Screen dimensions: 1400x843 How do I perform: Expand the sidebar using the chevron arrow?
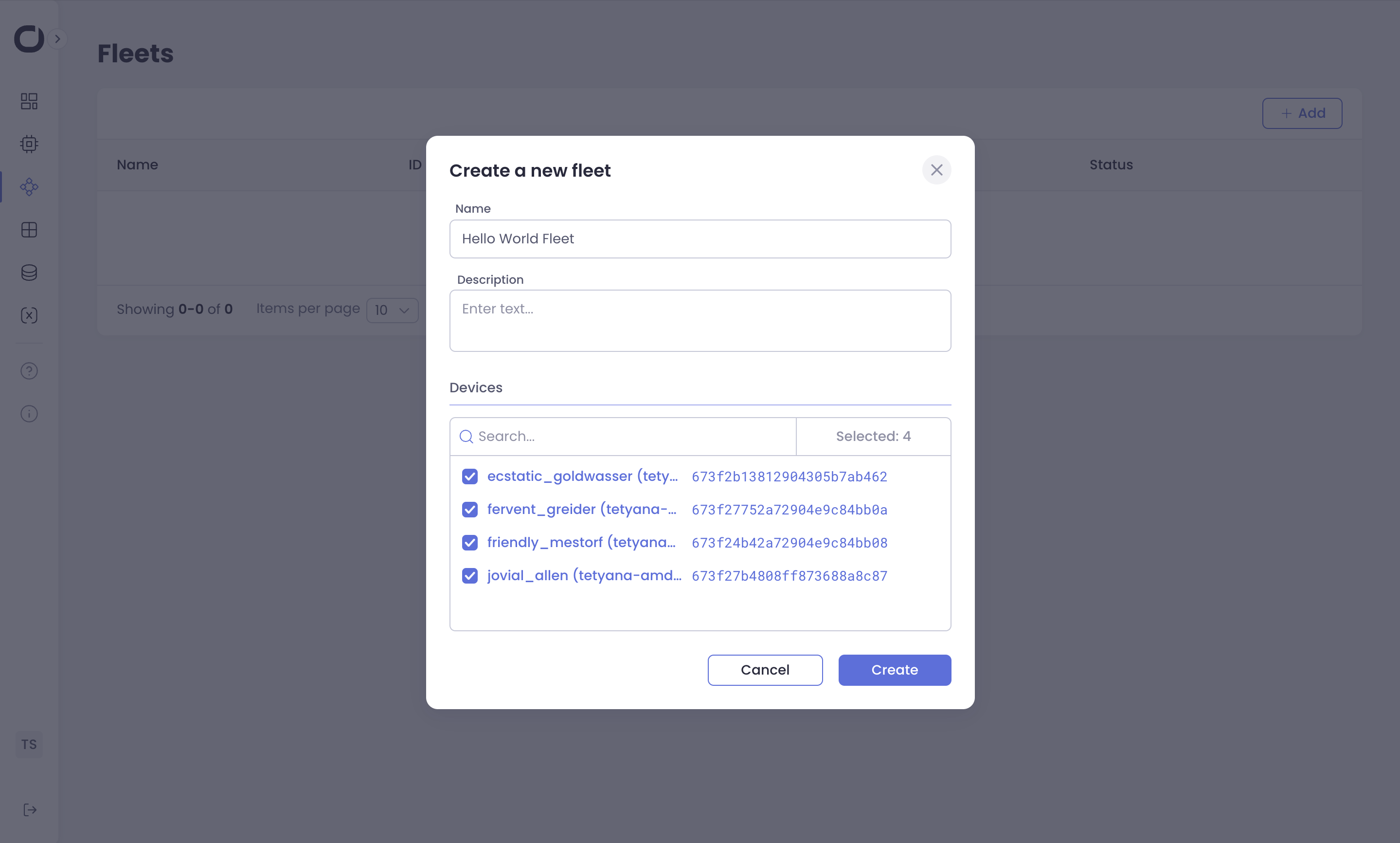pyautogui.click(x=58, y=38)
